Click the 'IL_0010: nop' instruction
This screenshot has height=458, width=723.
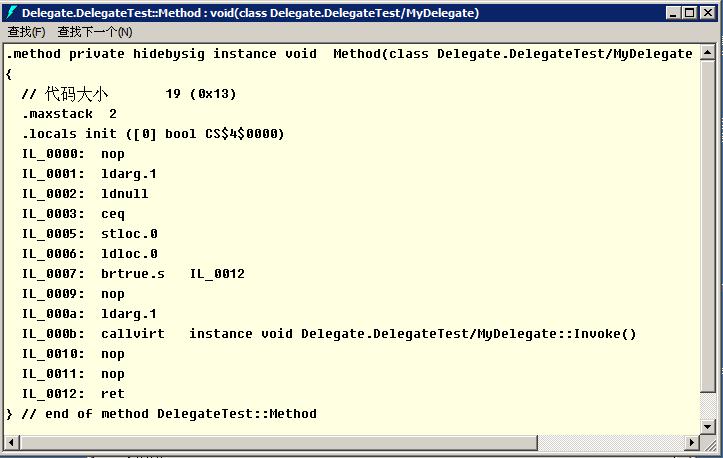tap(73, 354)
